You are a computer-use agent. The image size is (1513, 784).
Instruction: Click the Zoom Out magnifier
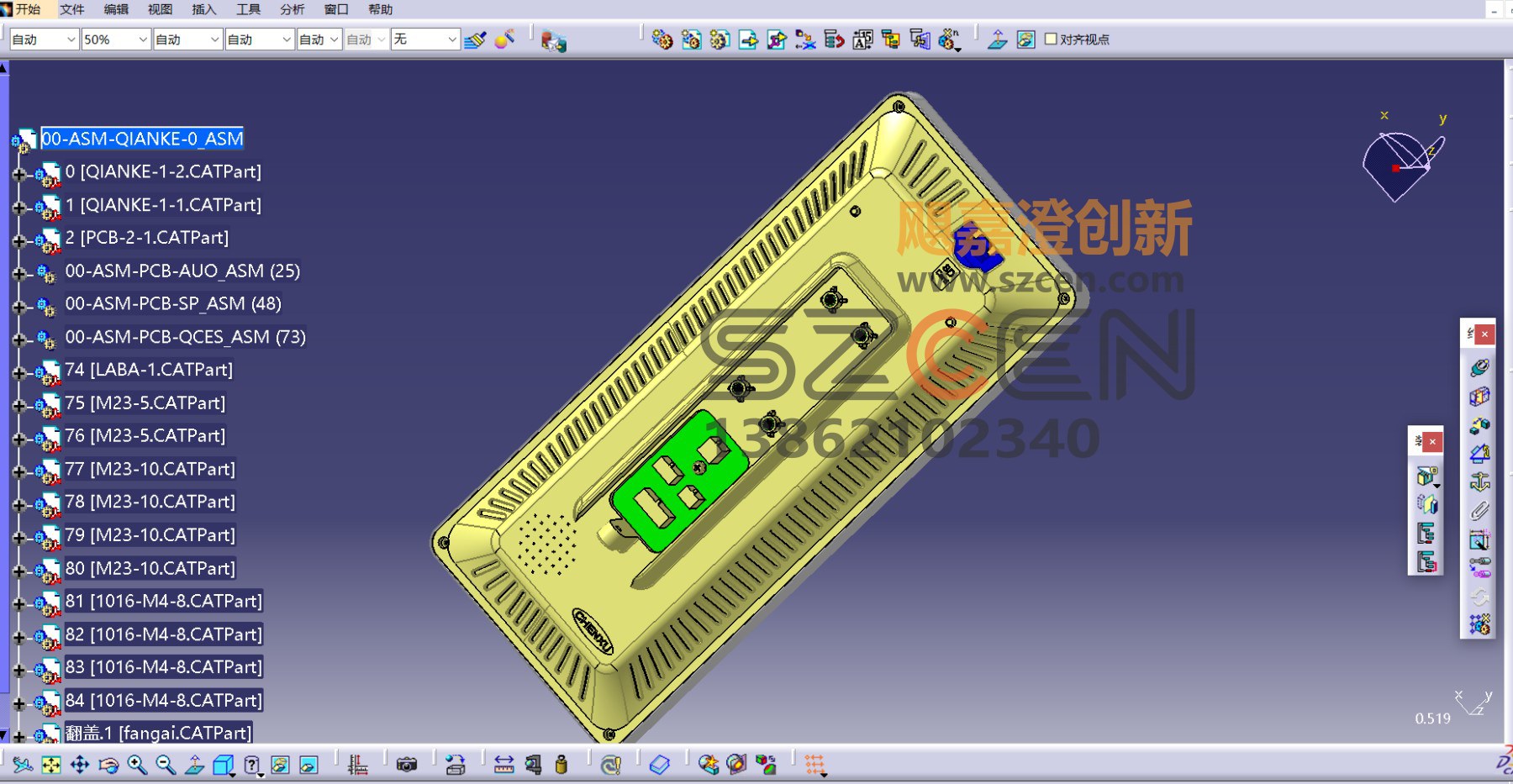click(x=166, y=764)
